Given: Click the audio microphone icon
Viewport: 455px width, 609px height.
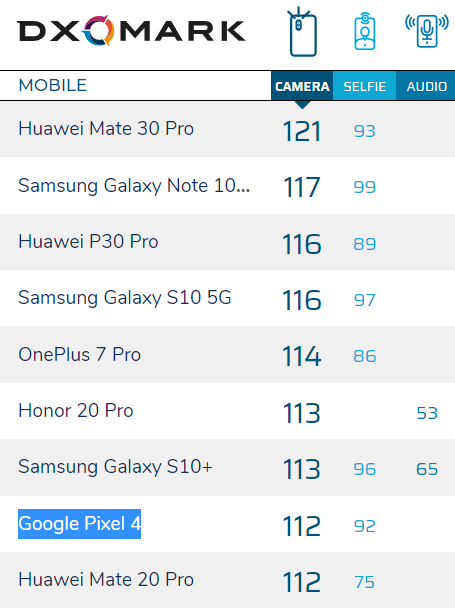Looking at the screenshot, I should (x=427, y=31).
